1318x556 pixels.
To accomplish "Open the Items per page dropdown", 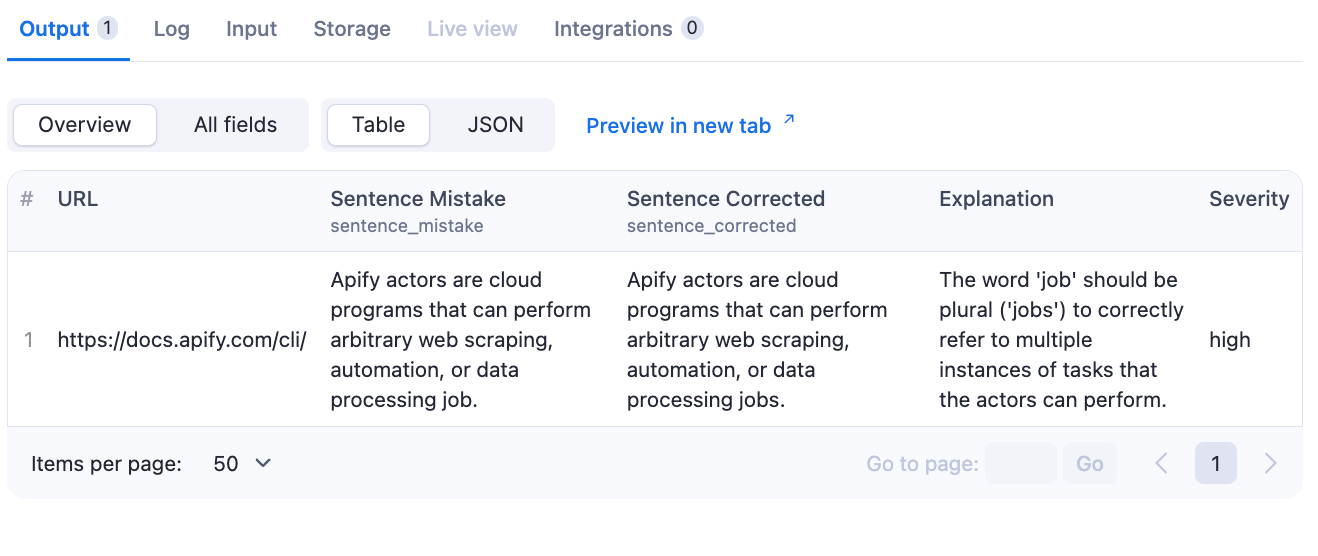I will click(242, 464).
